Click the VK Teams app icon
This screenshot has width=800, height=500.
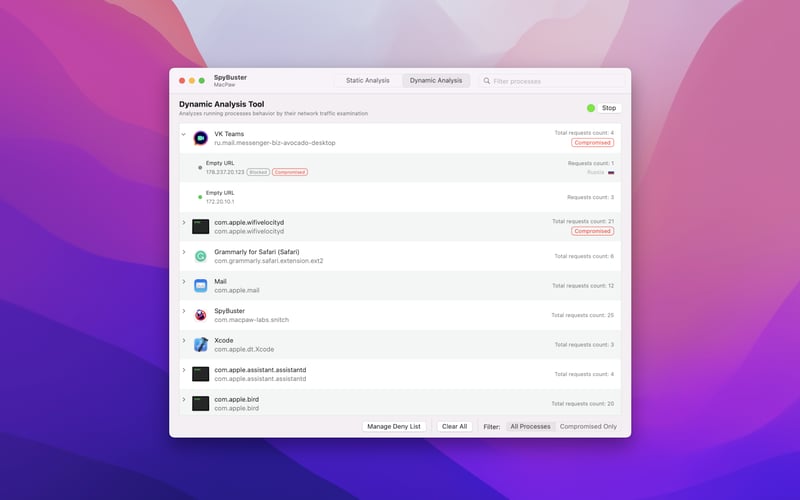click(201, 138)
